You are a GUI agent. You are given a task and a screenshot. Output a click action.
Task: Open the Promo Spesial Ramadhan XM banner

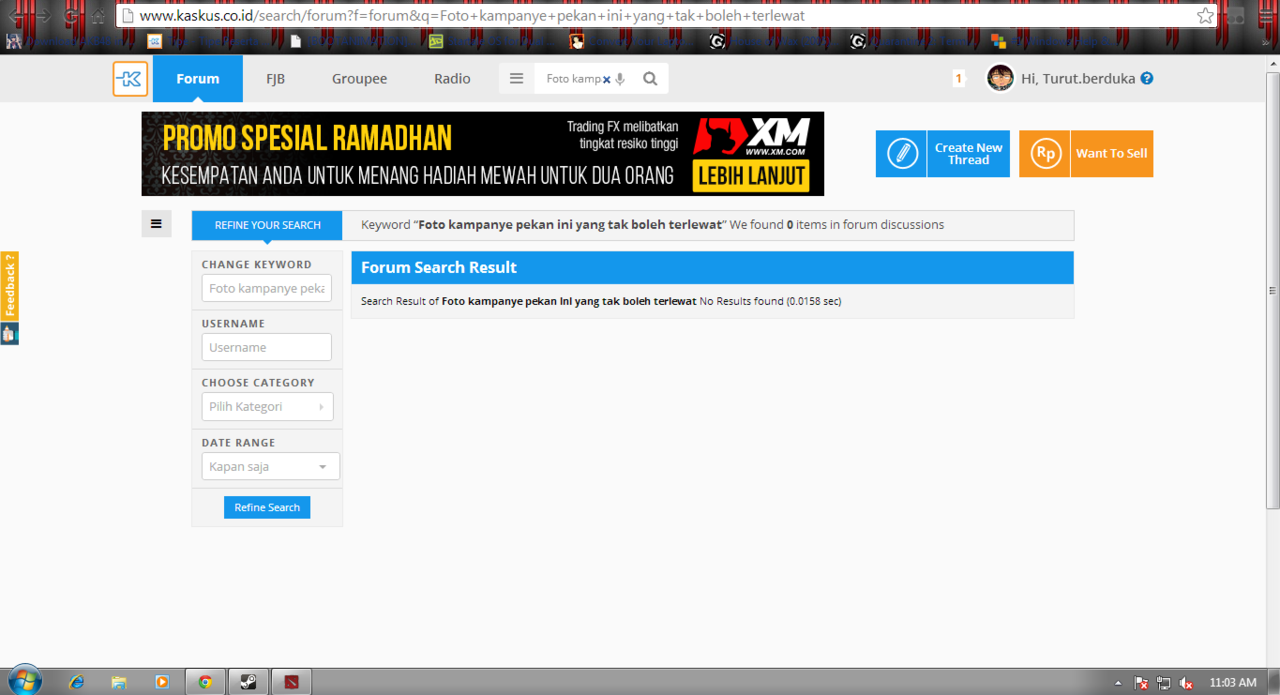[x=483, y=153]
